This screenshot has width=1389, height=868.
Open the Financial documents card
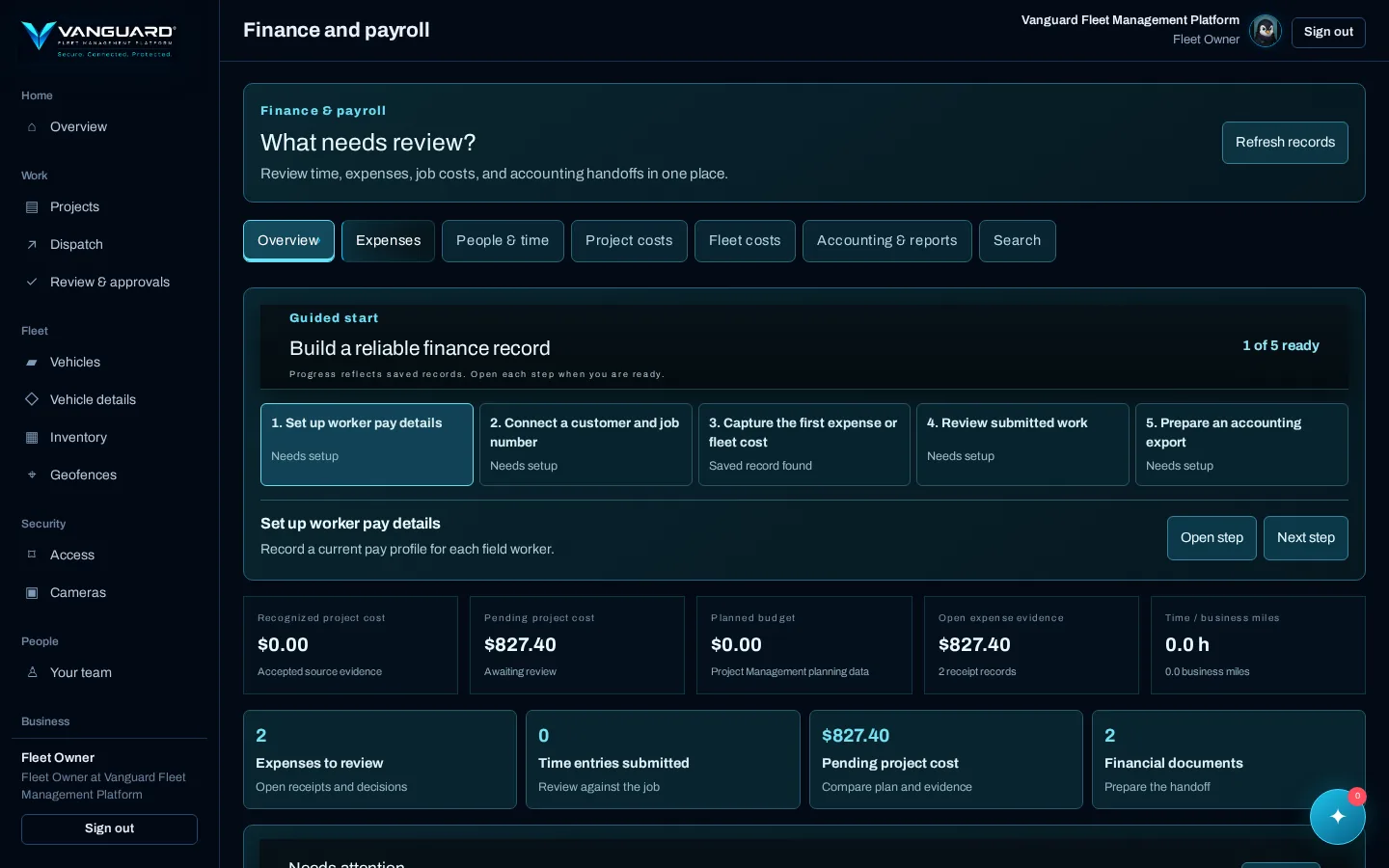point(1229,760)
